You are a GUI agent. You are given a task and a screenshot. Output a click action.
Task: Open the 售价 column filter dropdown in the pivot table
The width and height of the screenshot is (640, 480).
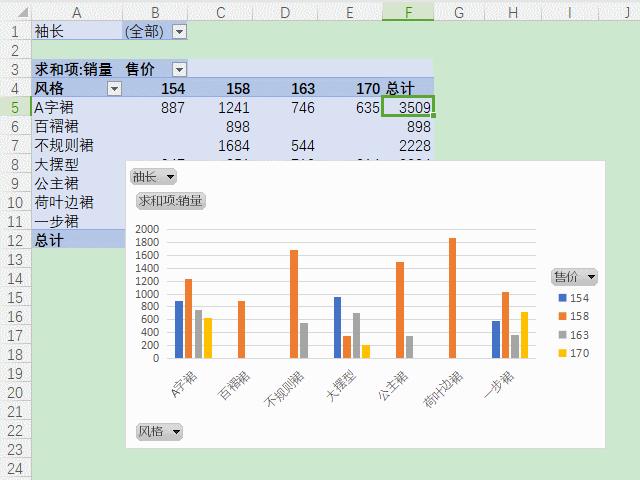tap(180, 69)
